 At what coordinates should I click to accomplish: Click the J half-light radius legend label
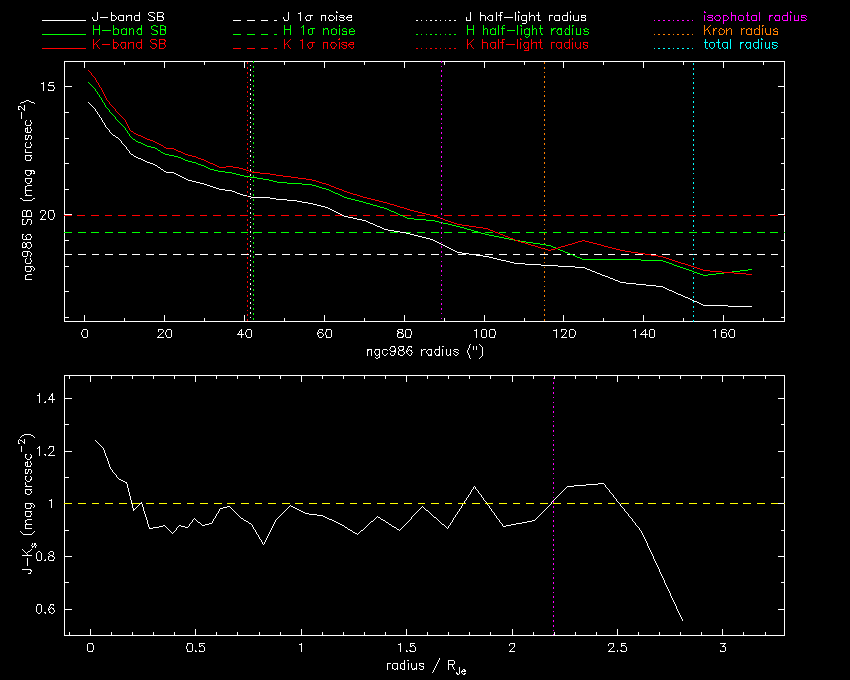click(526, 18)
